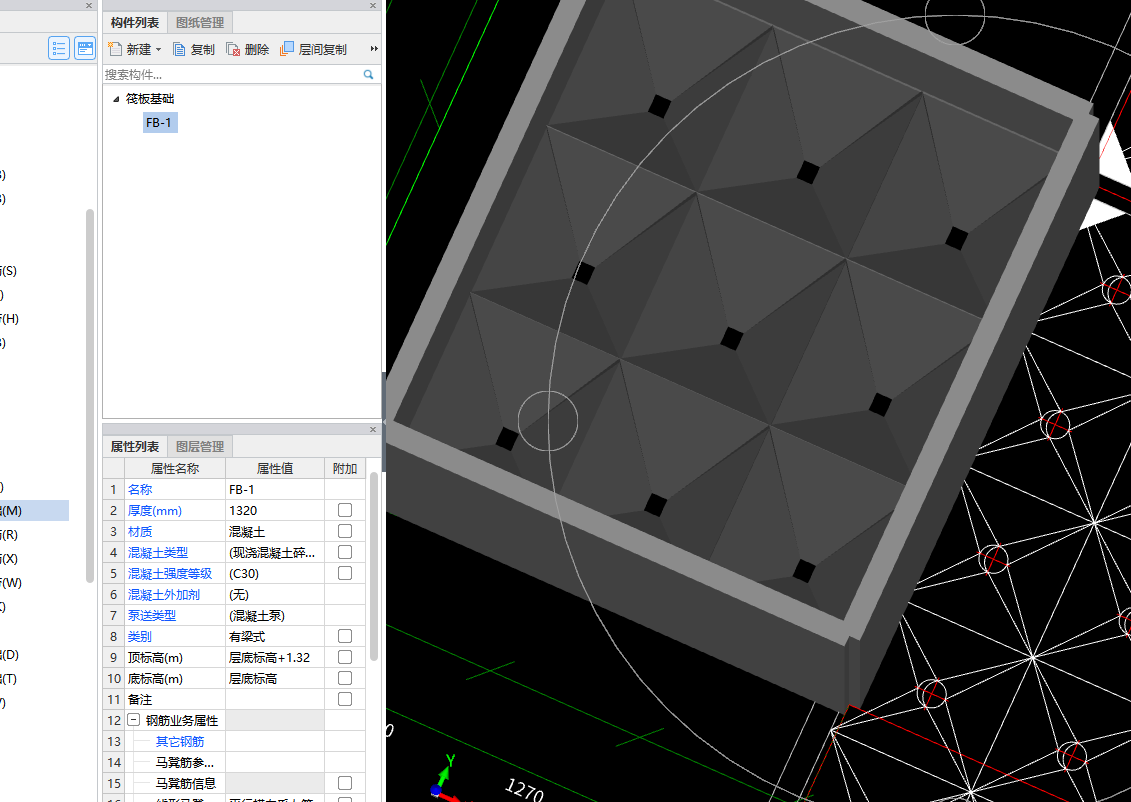The image size is (1131, 802).
Task: Switch left panel to list view icon
Action: point(59,48)
